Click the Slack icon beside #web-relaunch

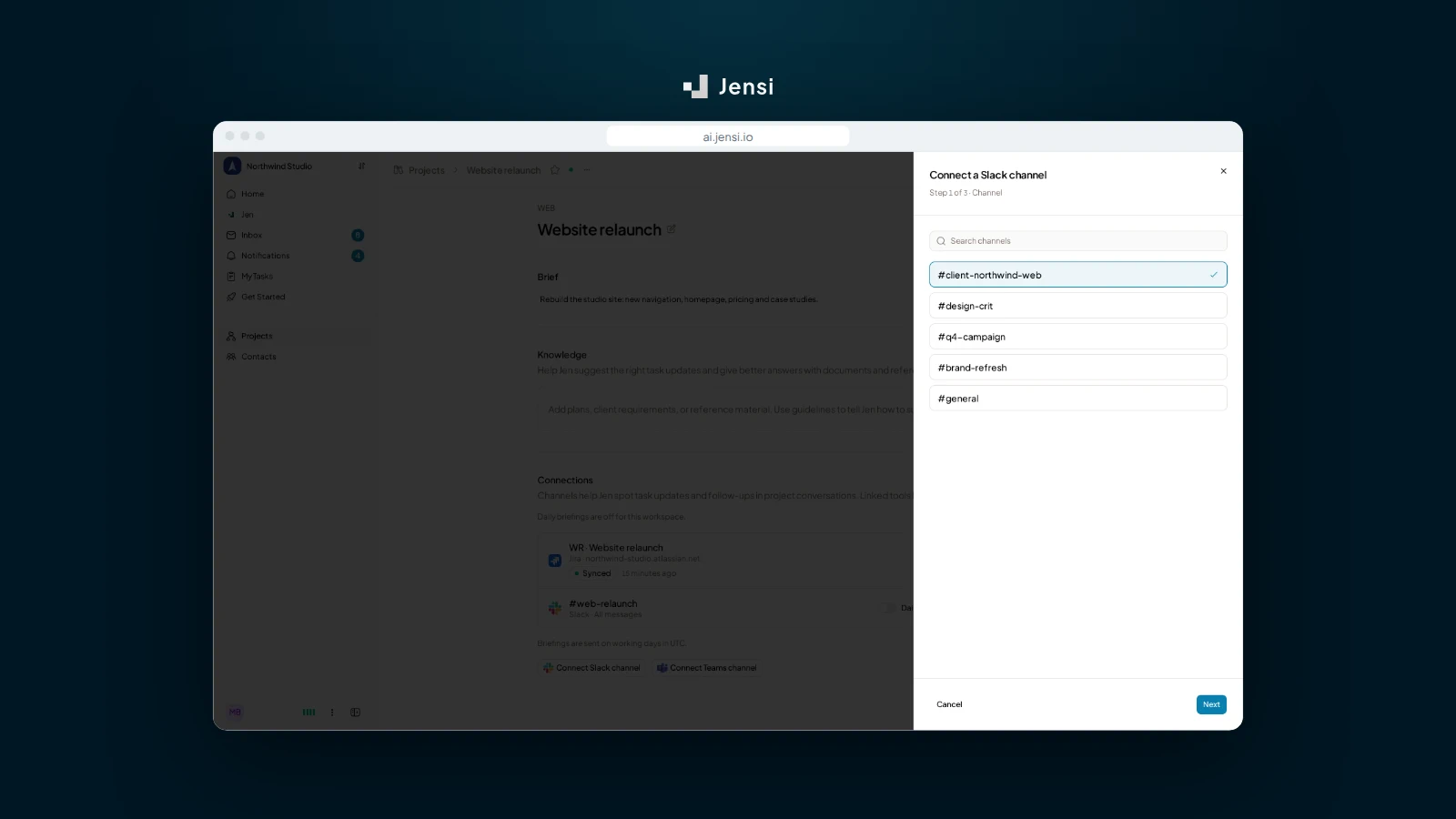tap(555, 609)
